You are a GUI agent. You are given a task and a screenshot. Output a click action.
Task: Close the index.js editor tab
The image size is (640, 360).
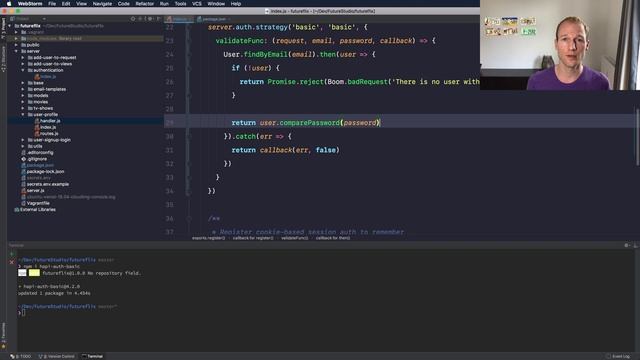point(191,19)
